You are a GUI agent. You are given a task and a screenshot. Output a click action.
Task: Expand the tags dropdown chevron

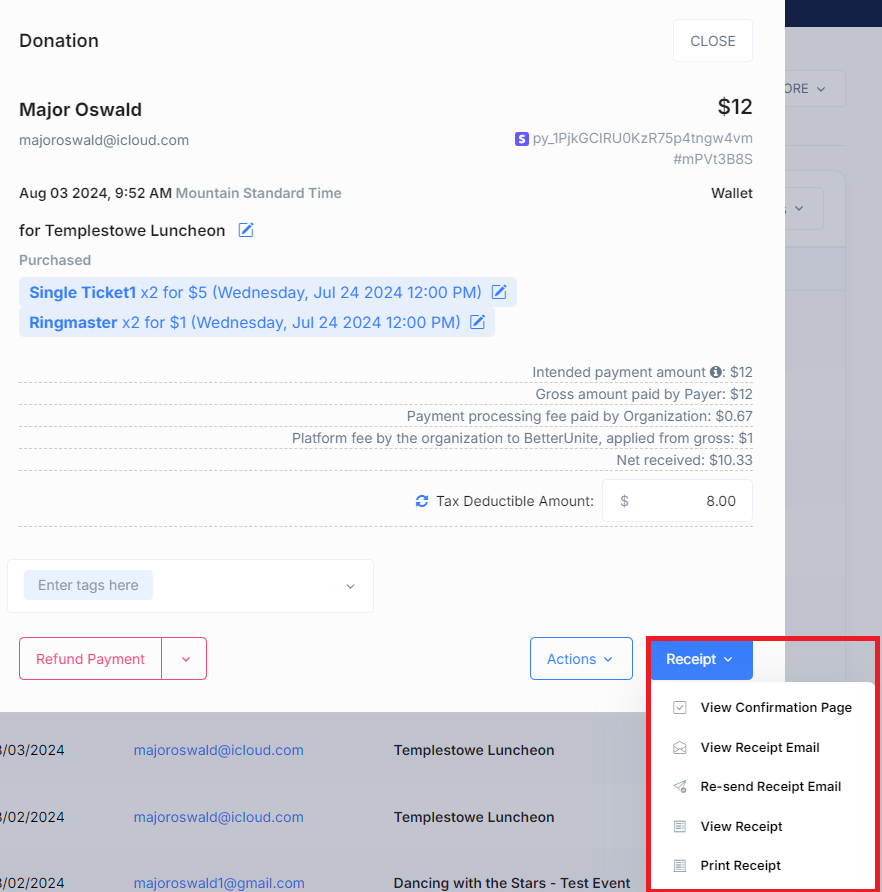(x=350, y=584)
